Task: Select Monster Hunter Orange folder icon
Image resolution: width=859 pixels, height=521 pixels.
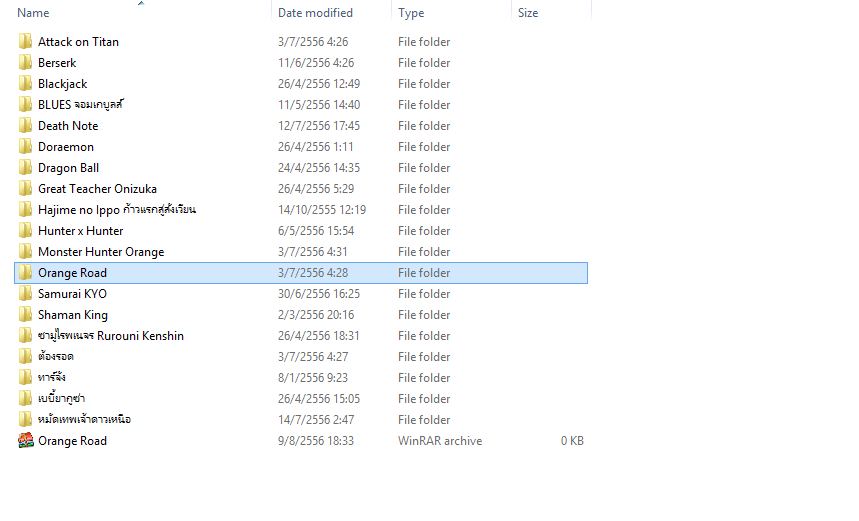Action: (x=25, y=251)
